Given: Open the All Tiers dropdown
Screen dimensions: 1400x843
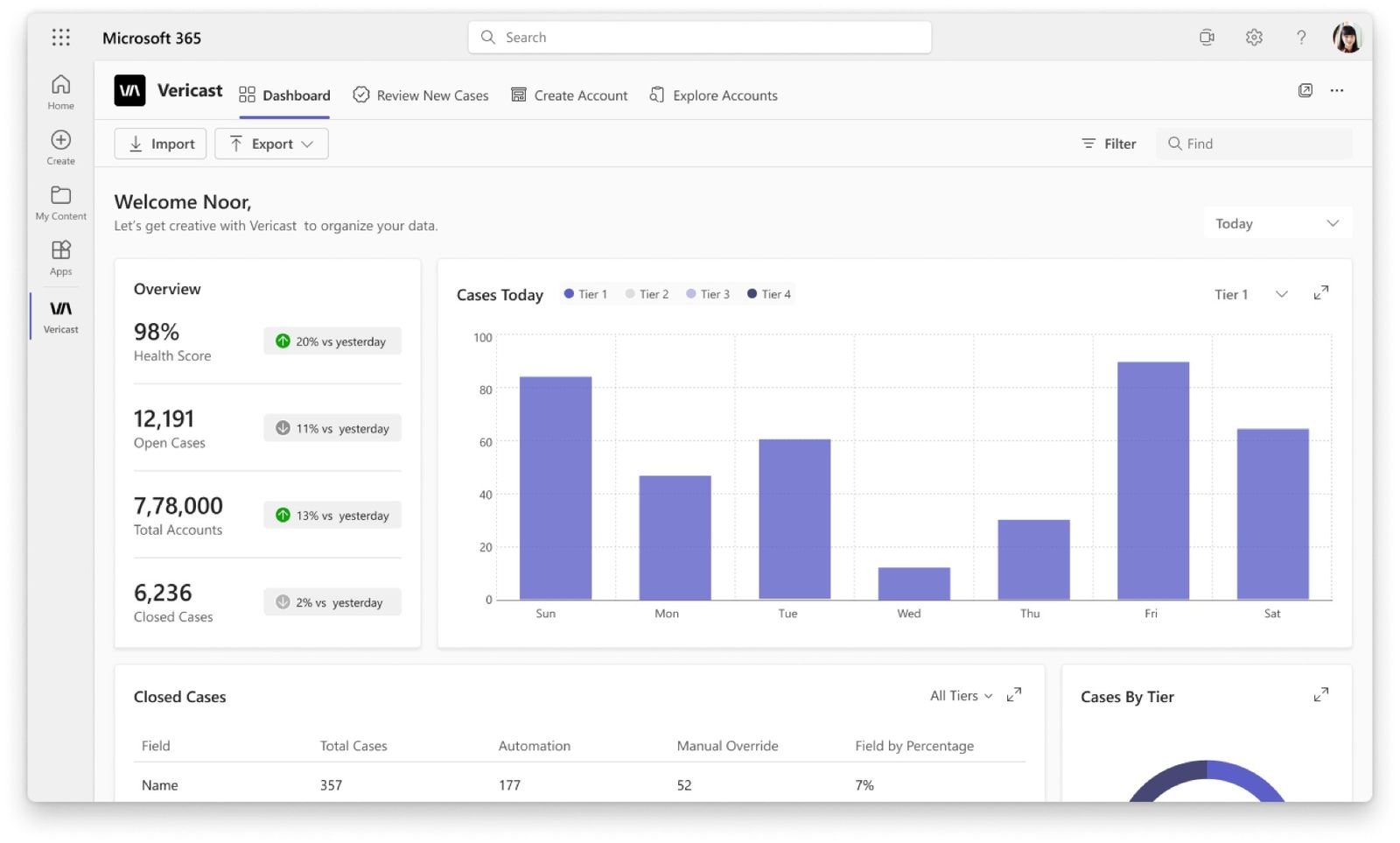Looking at the screenshot, I should [961, 696].
